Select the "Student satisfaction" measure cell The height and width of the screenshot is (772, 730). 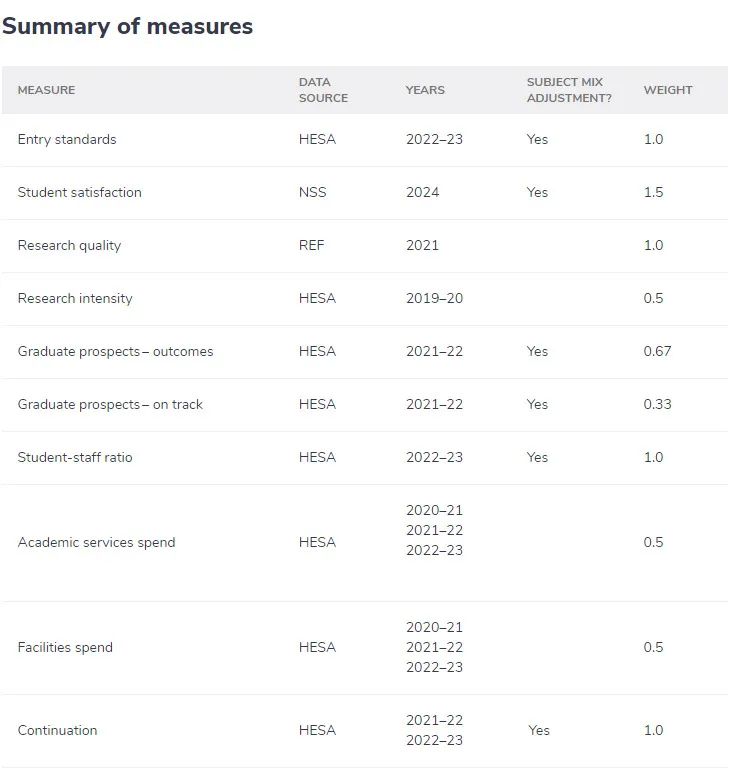[x=80, y=193]
